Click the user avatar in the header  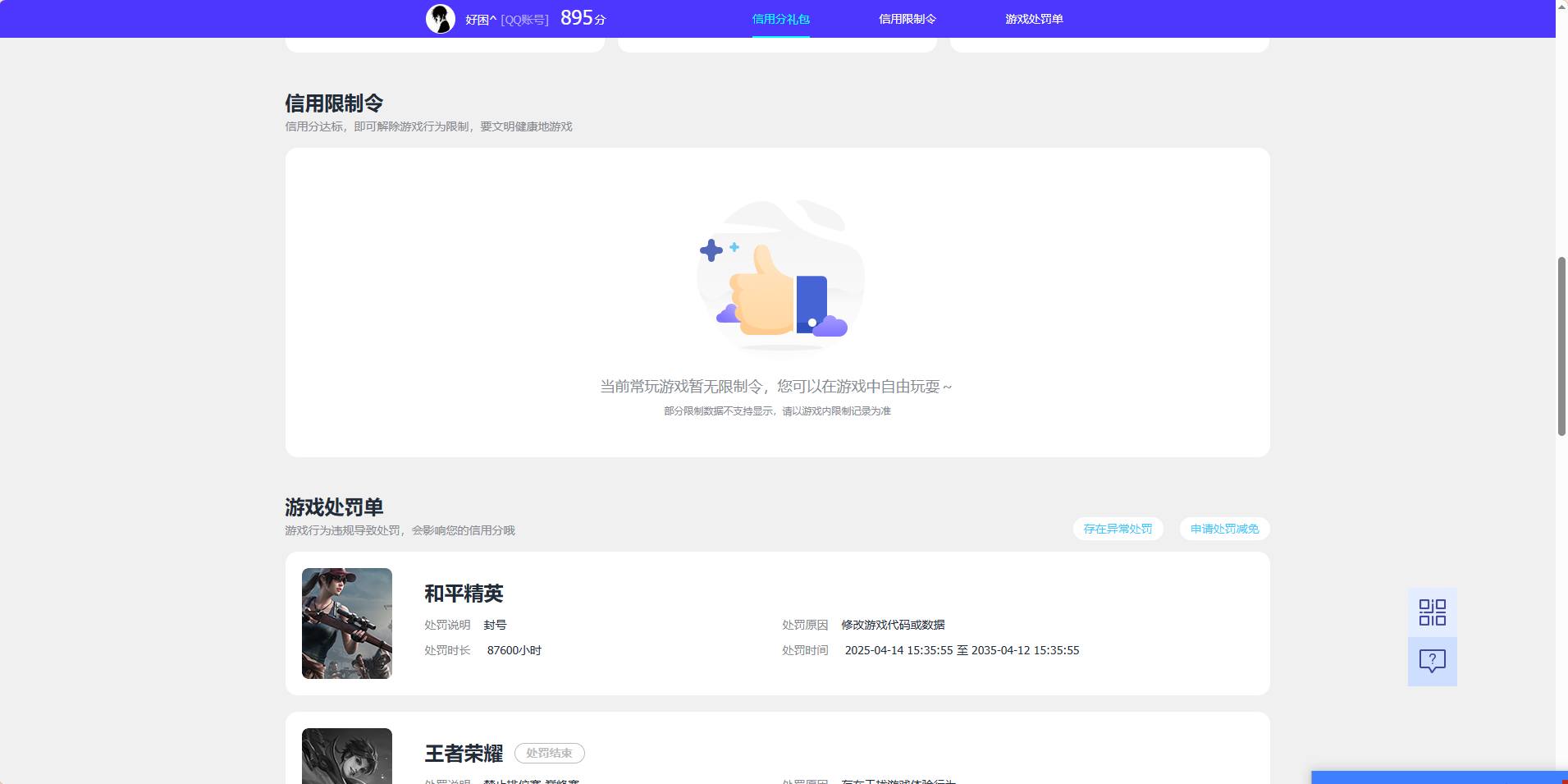[441, 18]
